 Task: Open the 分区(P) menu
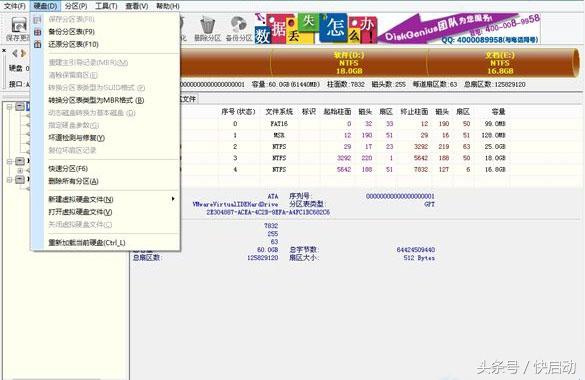coord(76,6)
